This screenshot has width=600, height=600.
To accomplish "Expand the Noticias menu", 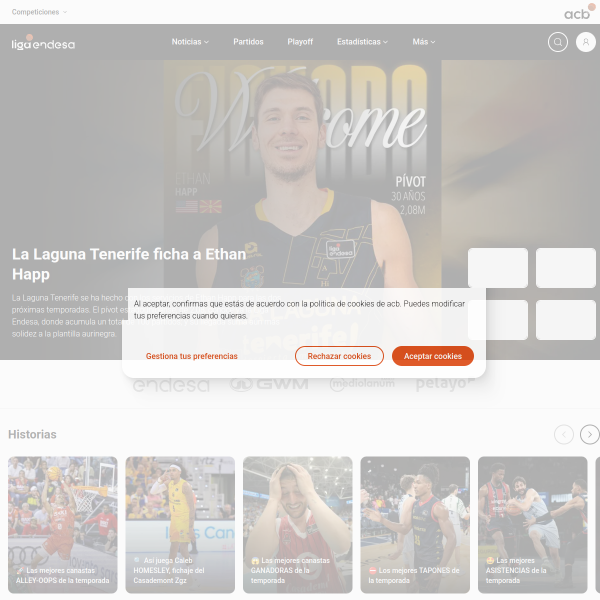I will click(190, 42).
